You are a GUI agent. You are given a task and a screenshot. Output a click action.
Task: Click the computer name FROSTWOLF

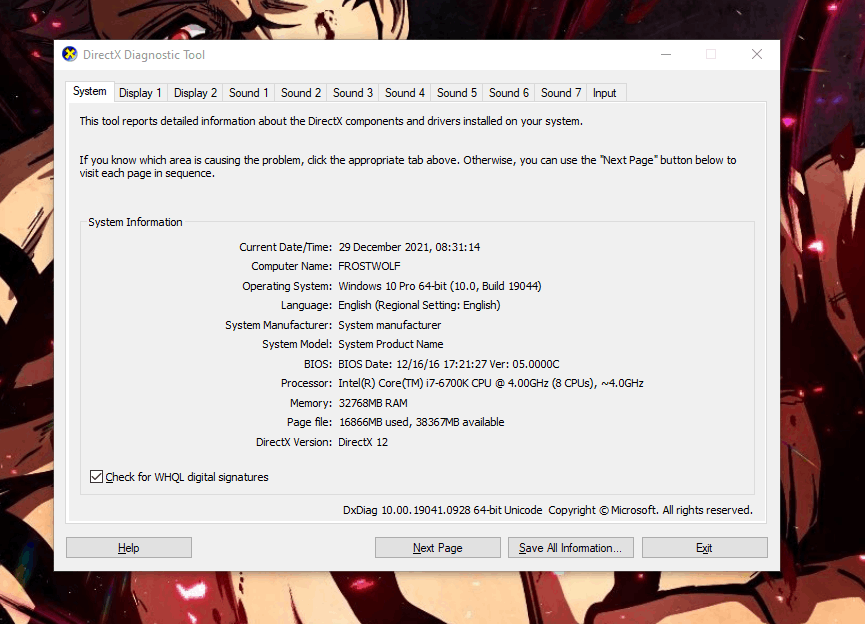click(369, 266)
